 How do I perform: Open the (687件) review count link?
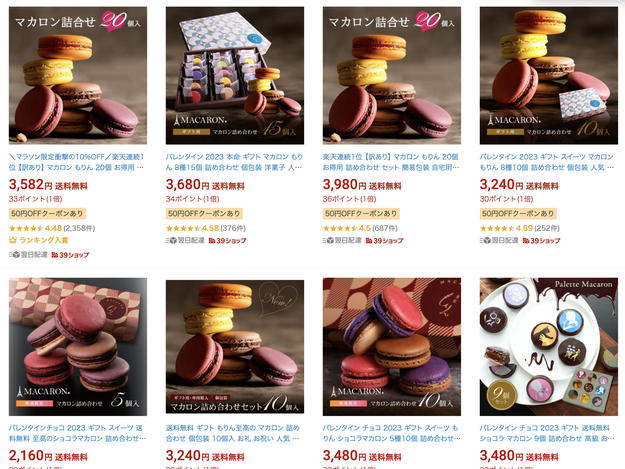pos(385,228)
